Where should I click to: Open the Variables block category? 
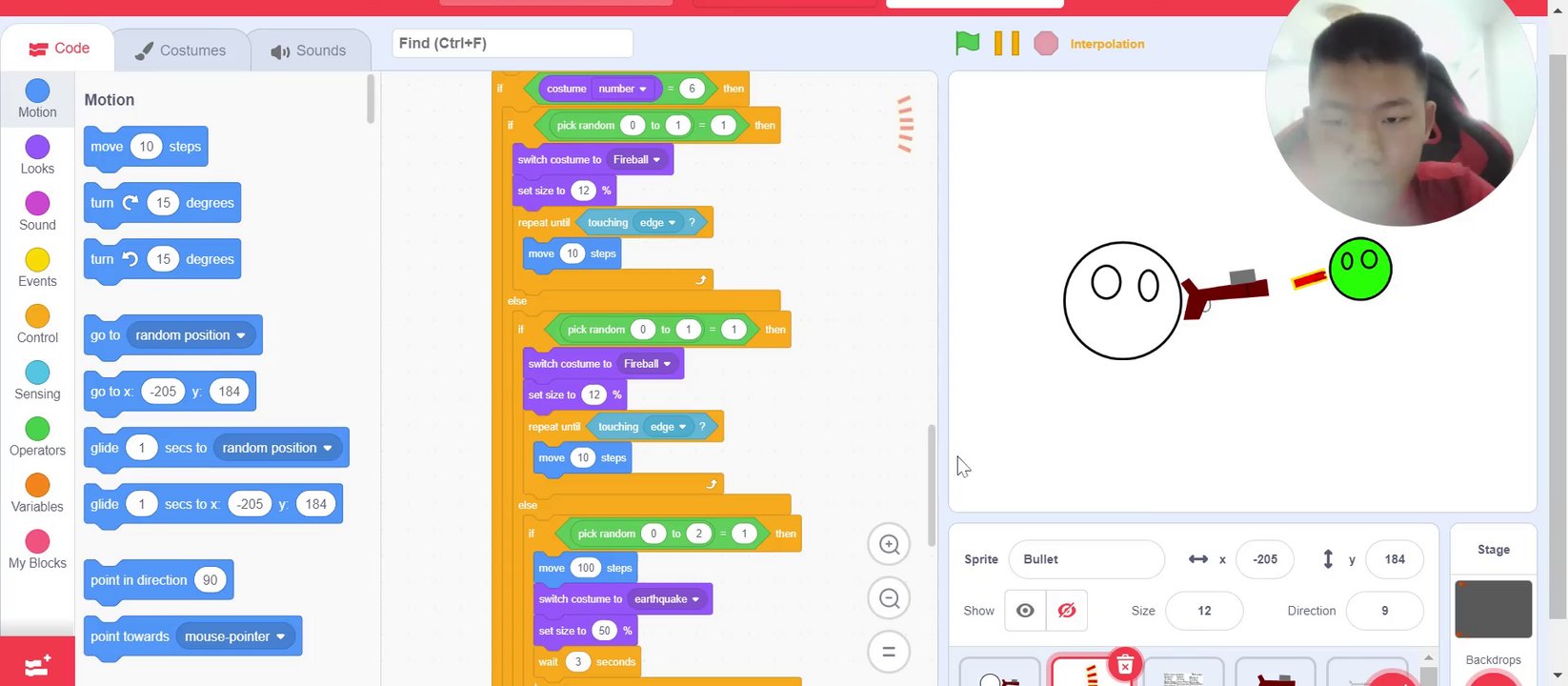click(37, 493)
